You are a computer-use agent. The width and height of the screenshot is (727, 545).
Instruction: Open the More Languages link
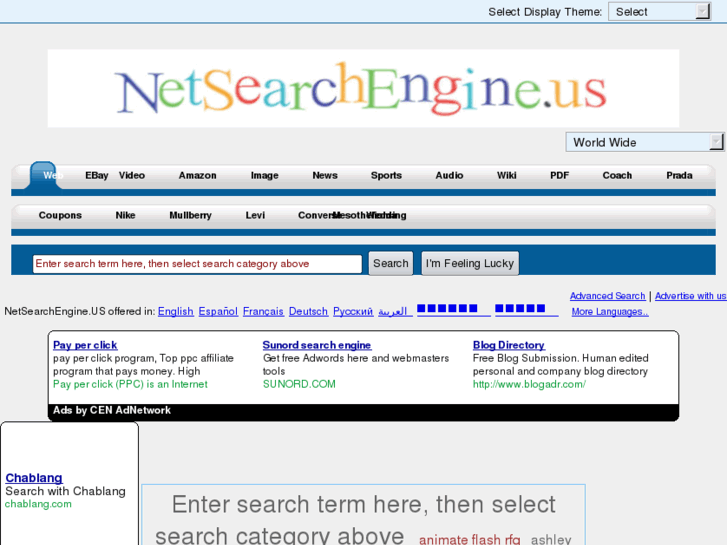610,312
